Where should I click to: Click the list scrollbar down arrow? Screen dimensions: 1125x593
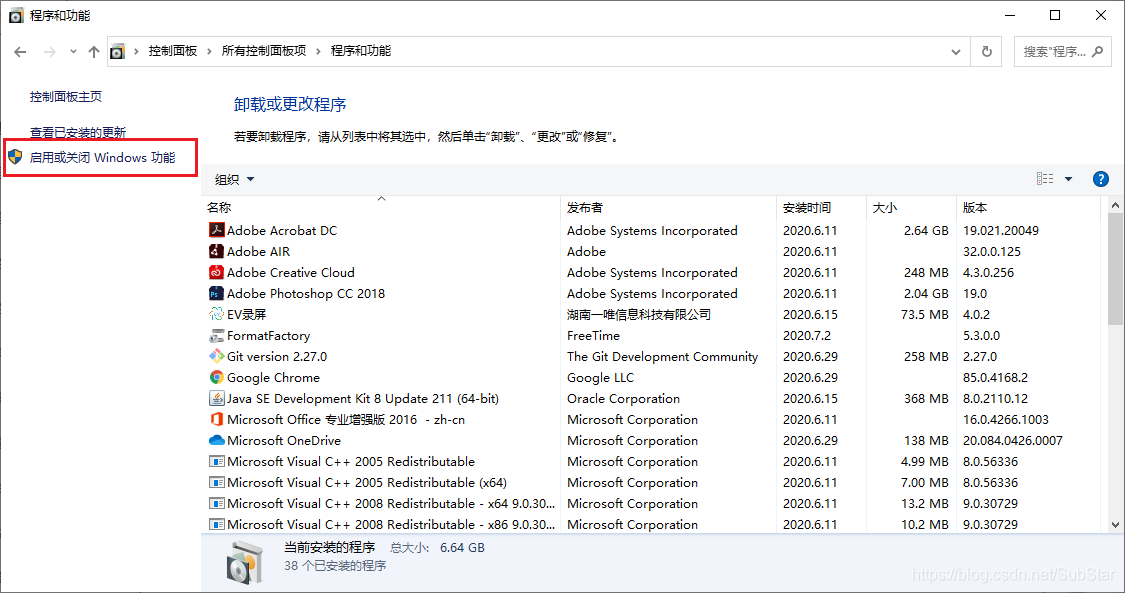point(1115,524)
